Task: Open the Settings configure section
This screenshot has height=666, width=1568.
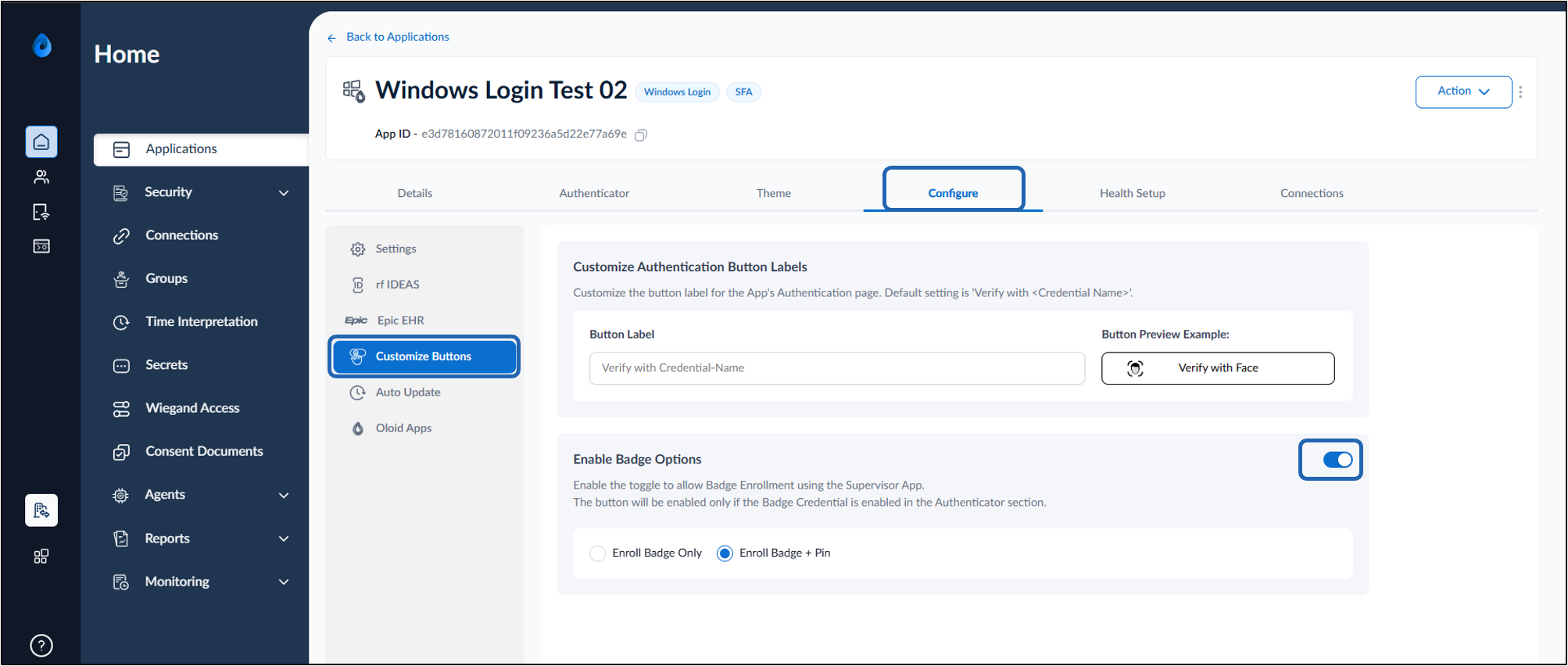Action: coord(424,249)
